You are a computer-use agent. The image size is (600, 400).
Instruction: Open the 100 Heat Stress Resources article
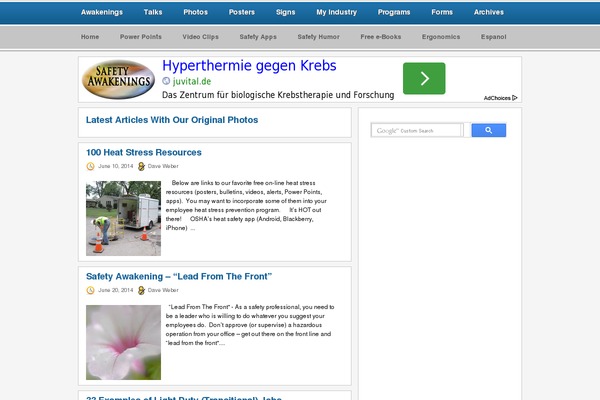point(143,152)
